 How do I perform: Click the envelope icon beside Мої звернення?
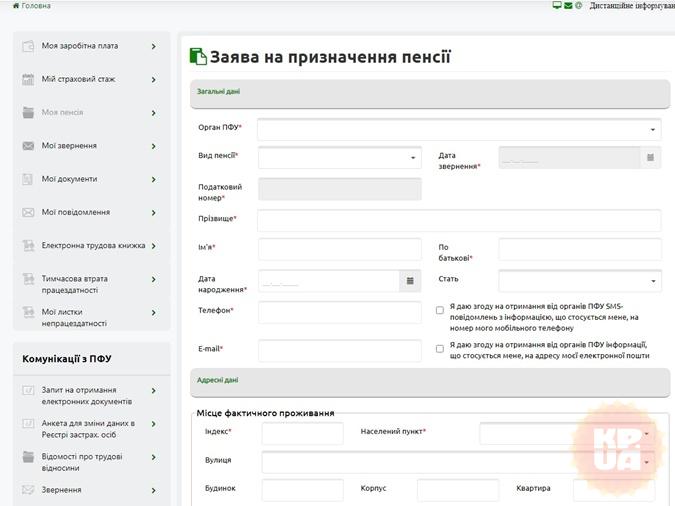[x=28, y=146]
